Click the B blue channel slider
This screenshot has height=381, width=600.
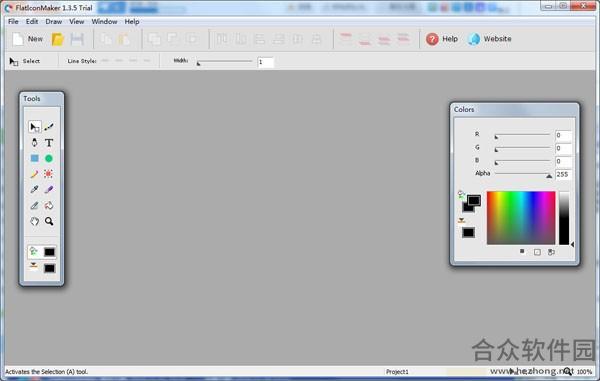point(522,161)
